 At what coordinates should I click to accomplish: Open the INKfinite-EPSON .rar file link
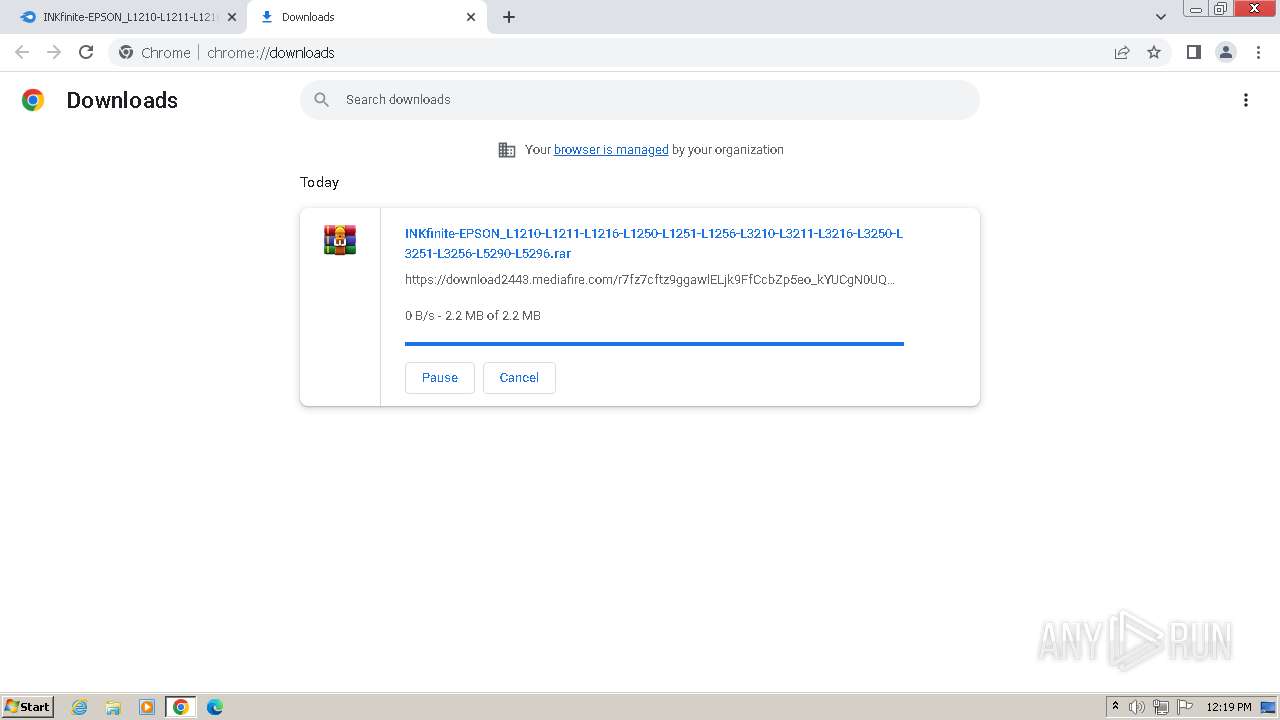(654, 243)
